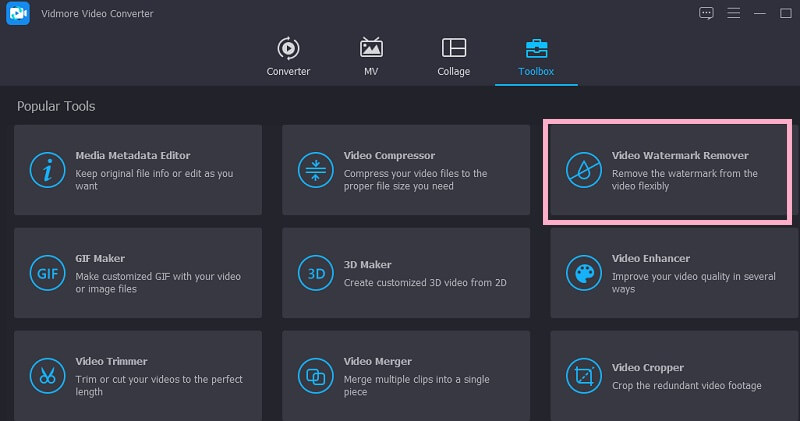This screenshot has height=421, width=800.
Task: Click the Video Compressor icon
Action: coord(314,170)
